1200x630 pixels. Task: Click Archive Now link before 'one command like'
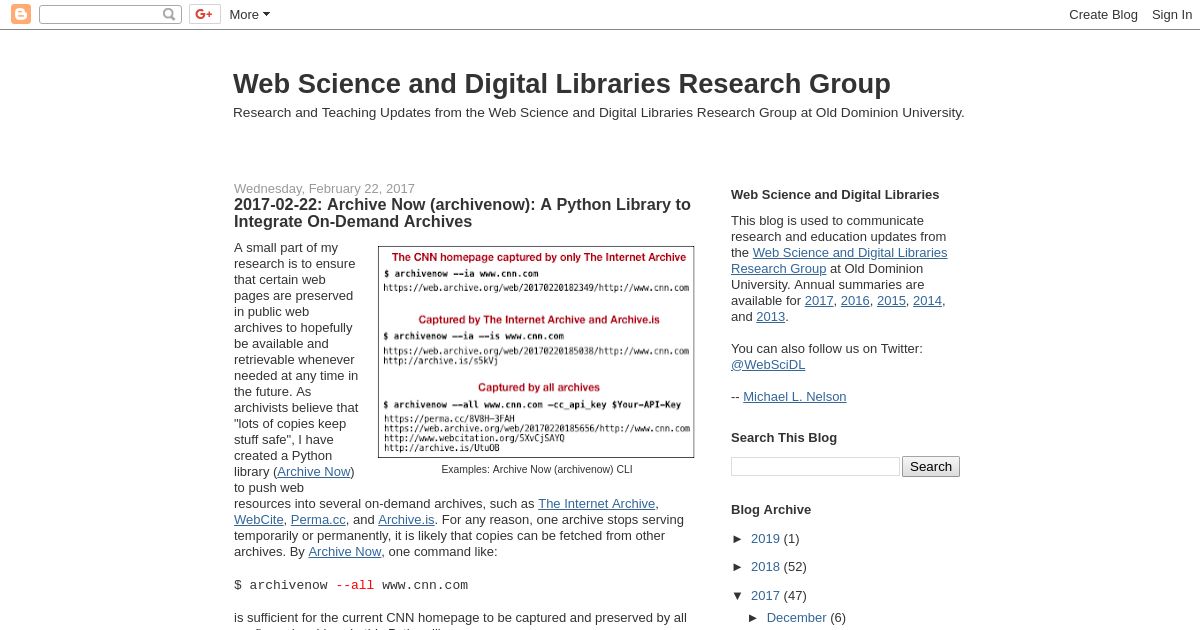click(345, 552)
